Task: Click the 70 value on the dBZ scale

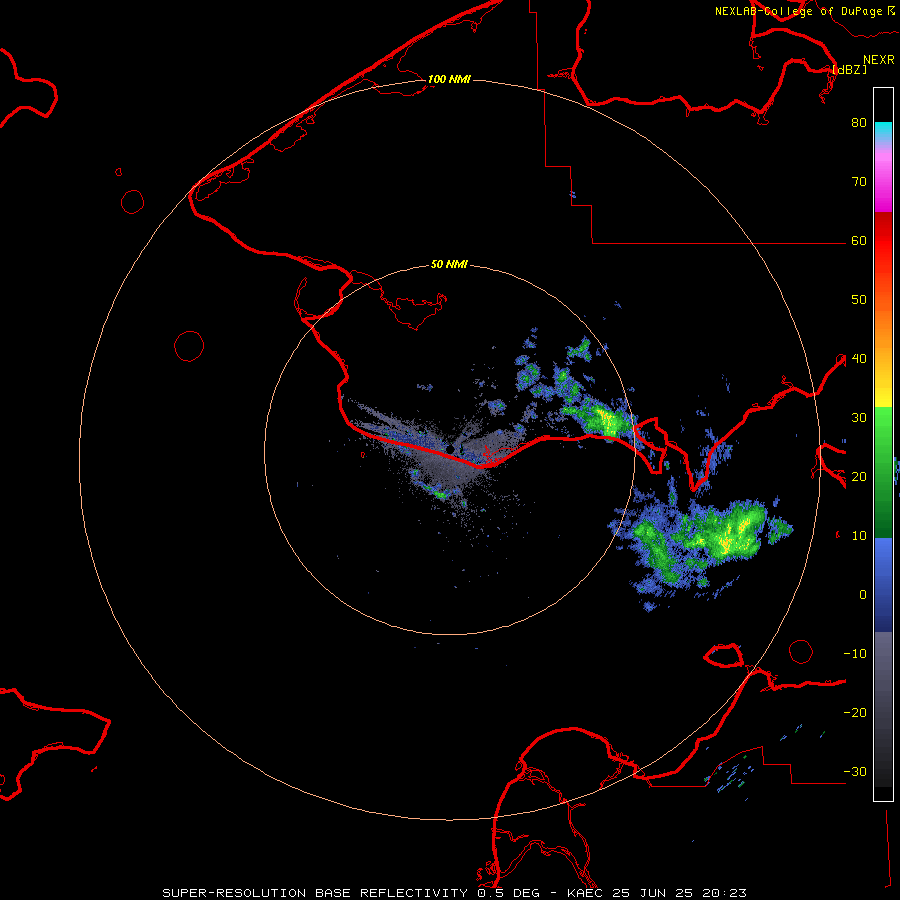Action: (859, 181)
